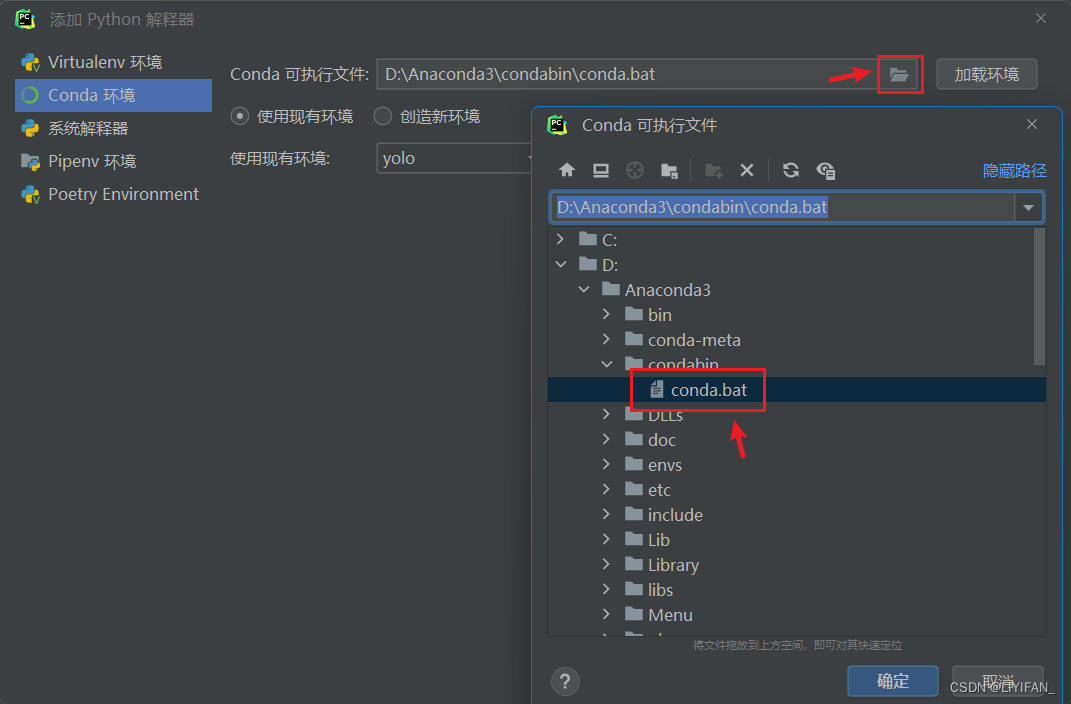Image resolution: width=1071 pixels, height=704 pixels.
Task: Click the New Folder toolbar icon
Action: coord(713,170)
